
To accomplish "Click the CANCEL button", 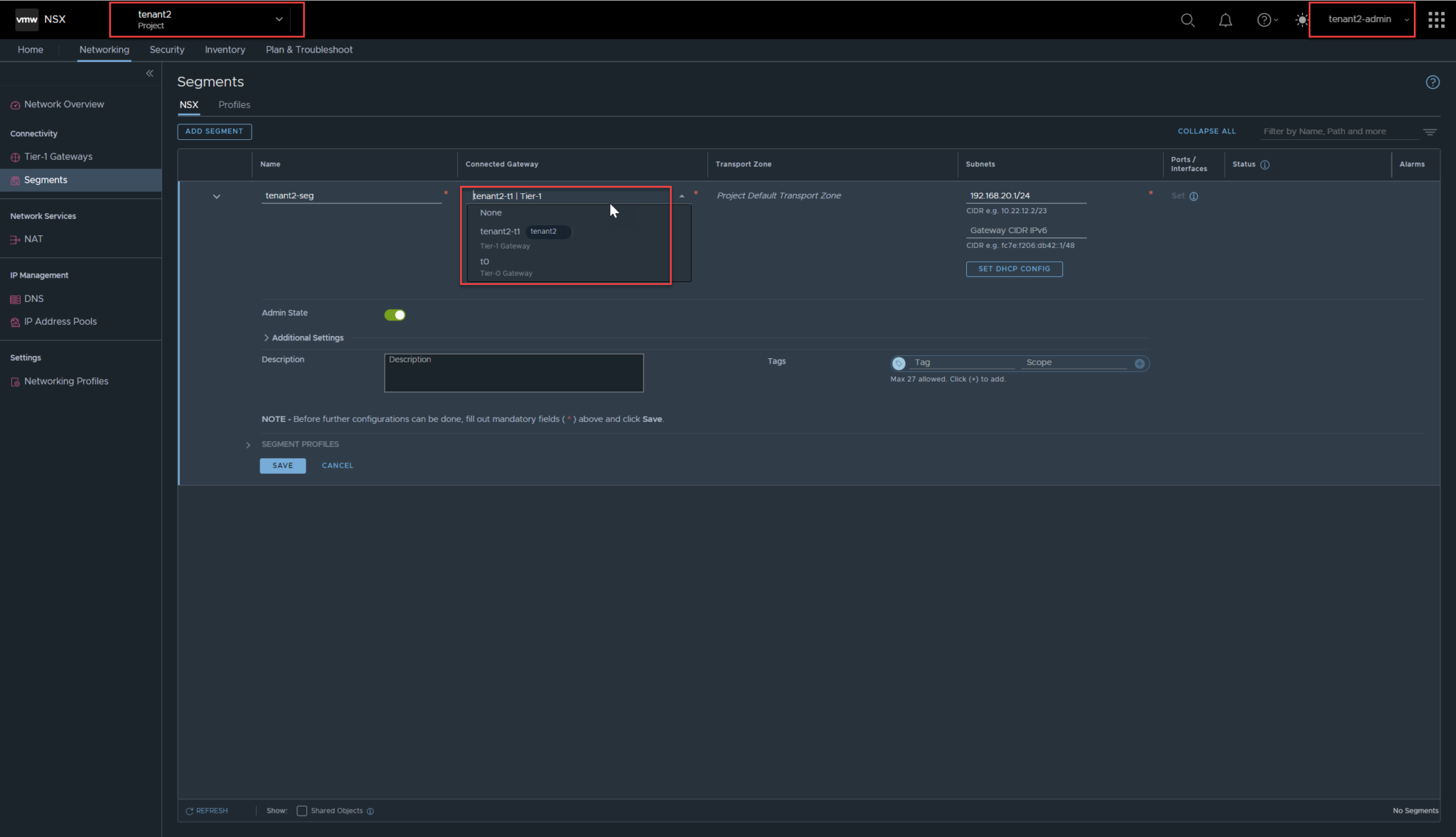I will 338,465.
